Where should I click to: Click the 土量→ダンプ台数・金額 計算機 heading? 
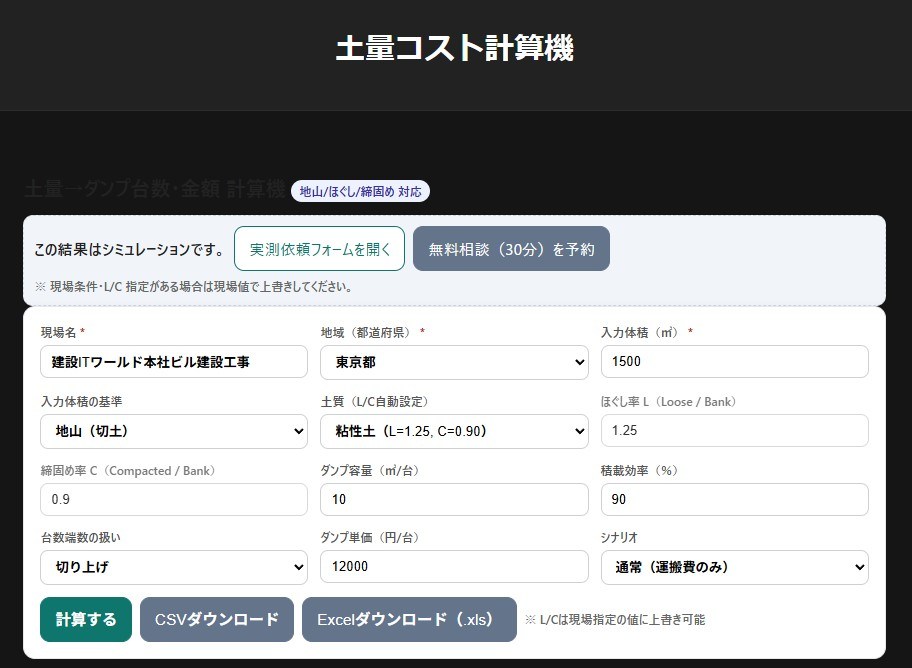pos(154,190)
